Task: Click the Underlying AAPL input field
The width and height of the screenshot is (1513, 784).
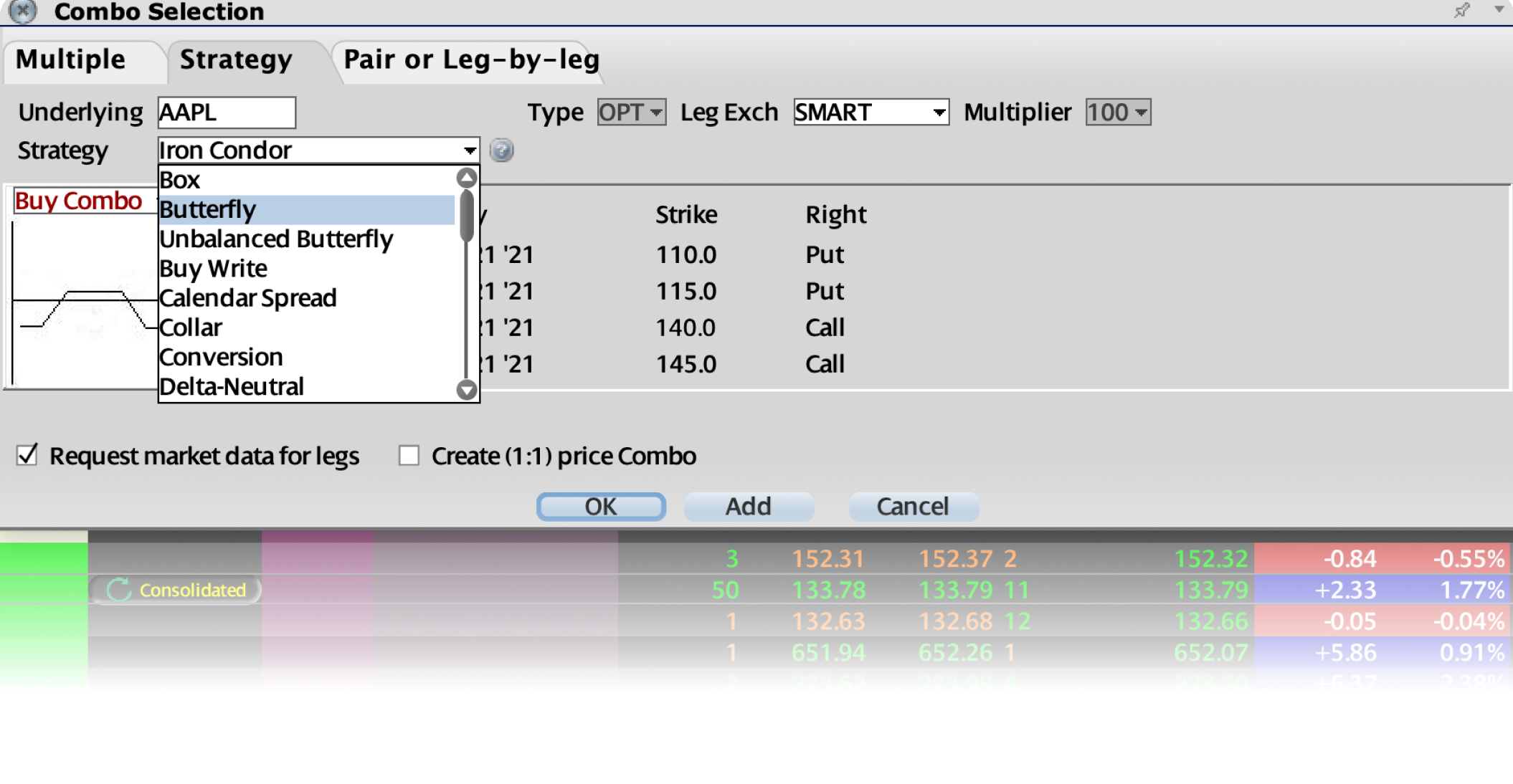Action: (226, 113)
